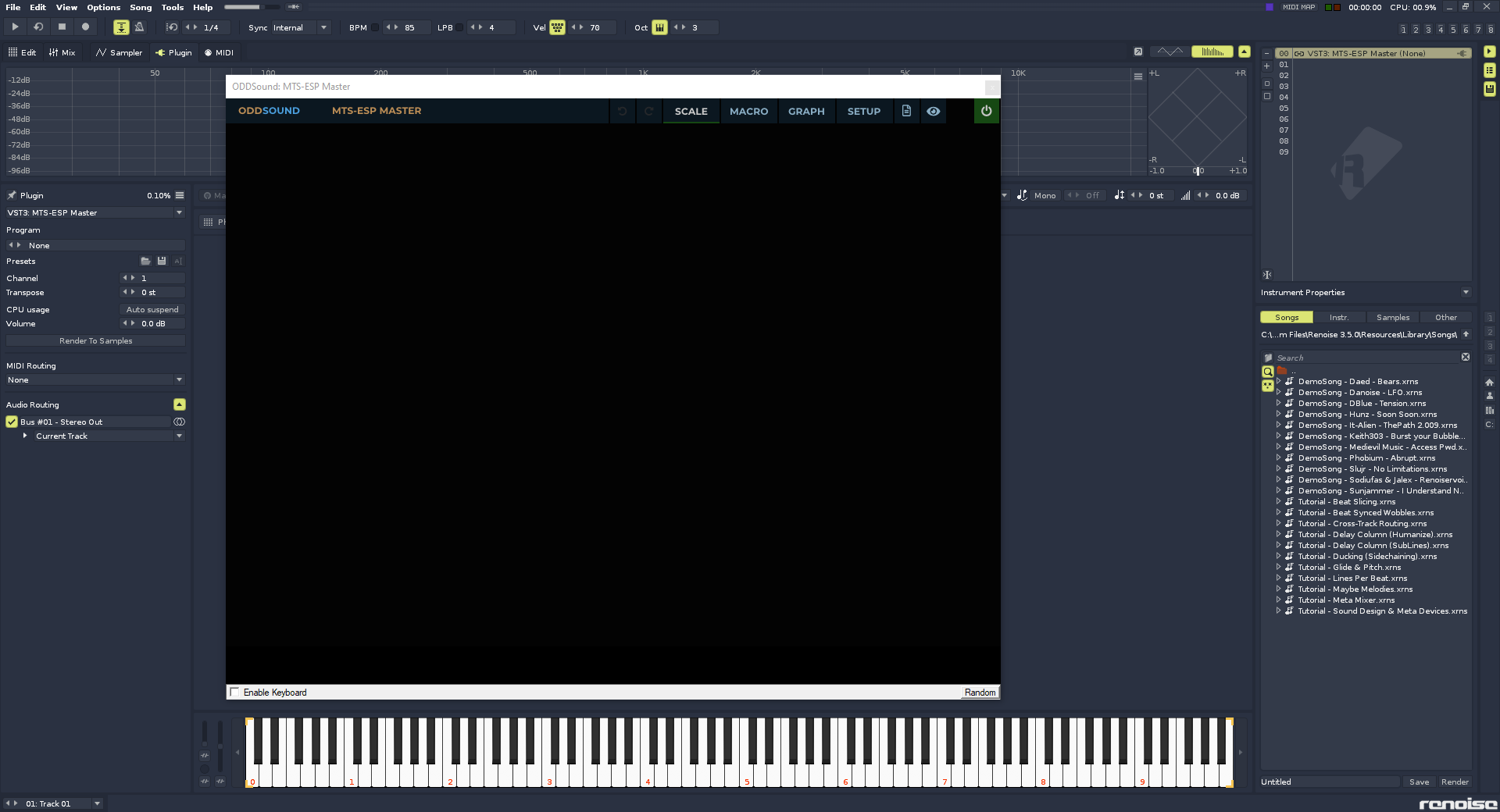Screen dimensions: 1500x812
Task: Start playback with the Play button
Action: click(15, 27)
